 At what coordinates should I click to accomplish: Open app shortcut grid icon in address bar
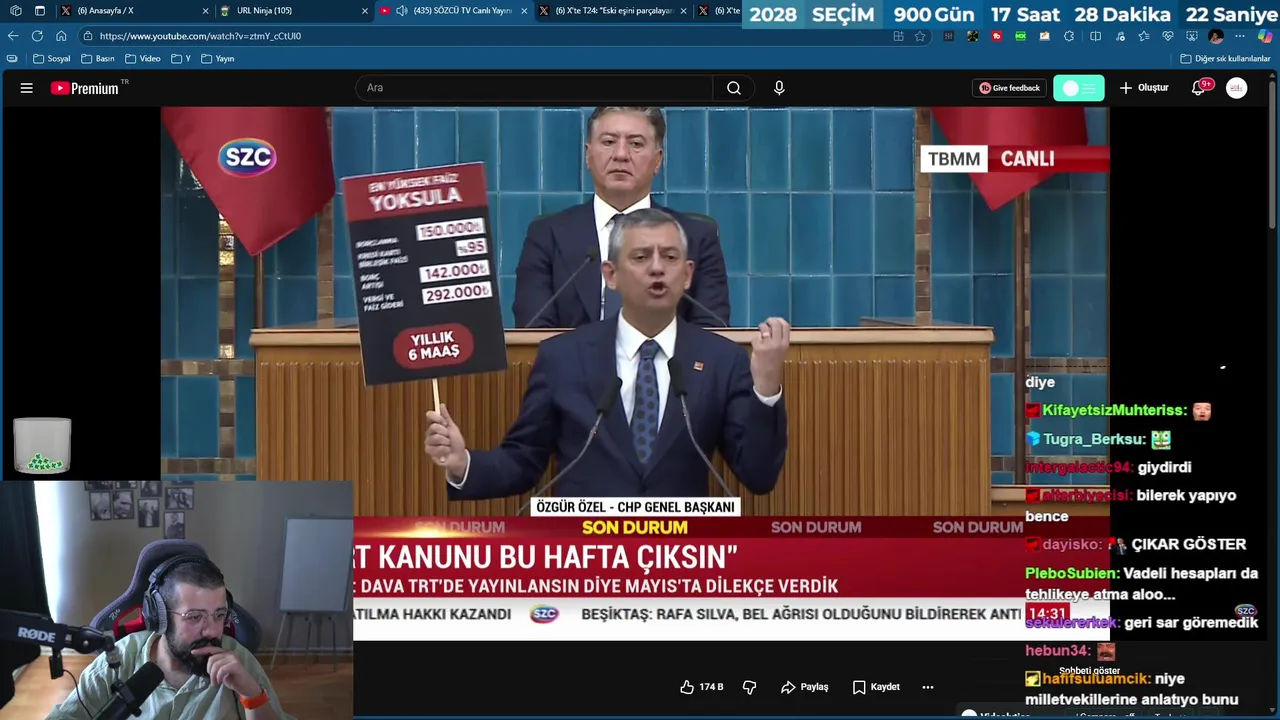pyautogui.click(x=898, y=36)
